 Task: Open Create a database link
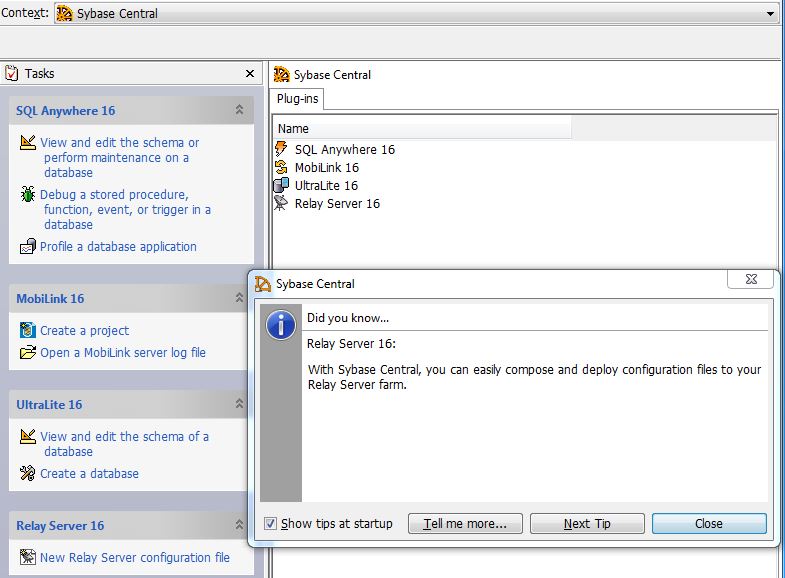click(x=90, y=473)
